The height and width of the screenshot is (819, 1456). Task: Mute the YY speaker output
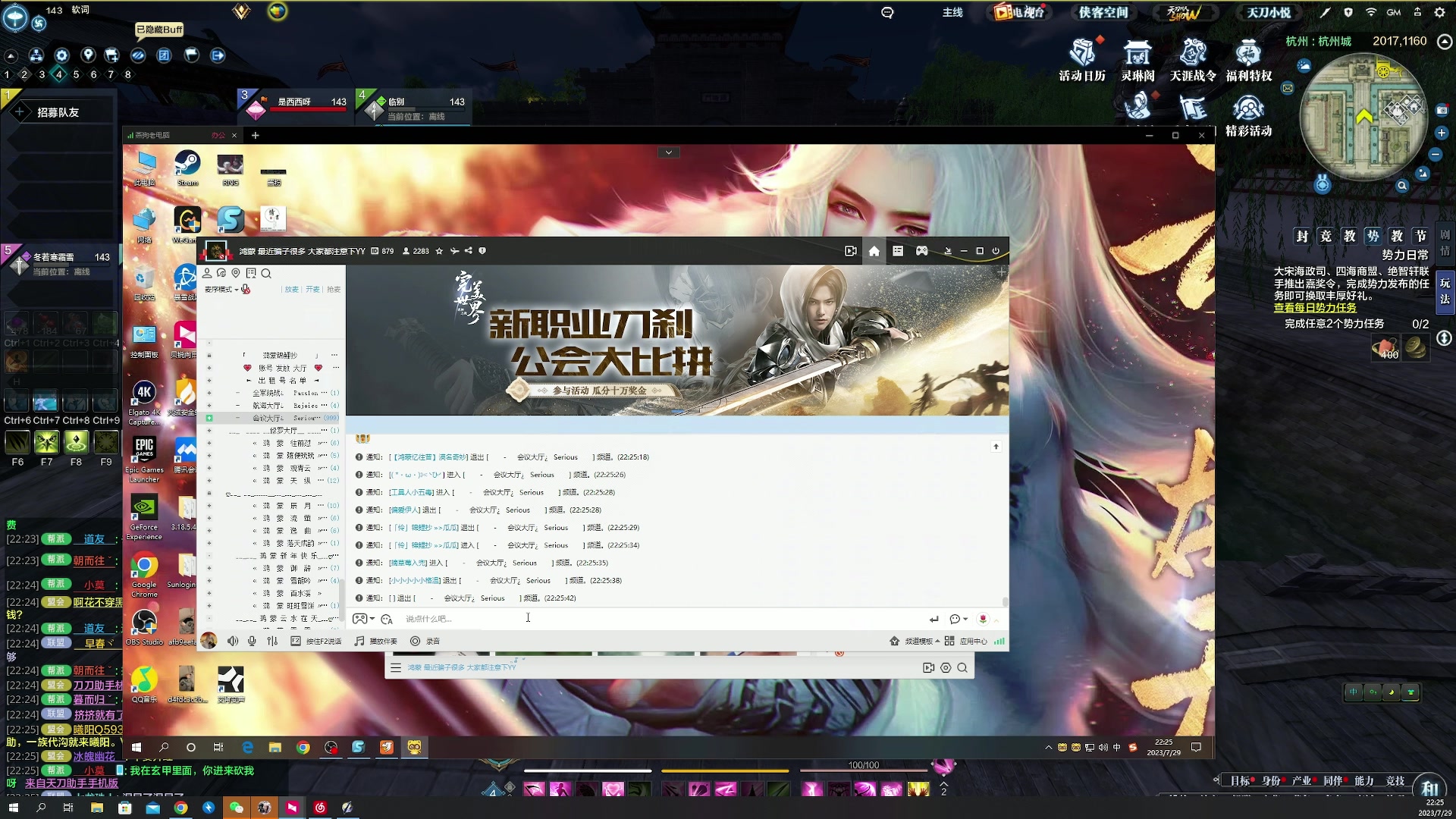[233, 642]
